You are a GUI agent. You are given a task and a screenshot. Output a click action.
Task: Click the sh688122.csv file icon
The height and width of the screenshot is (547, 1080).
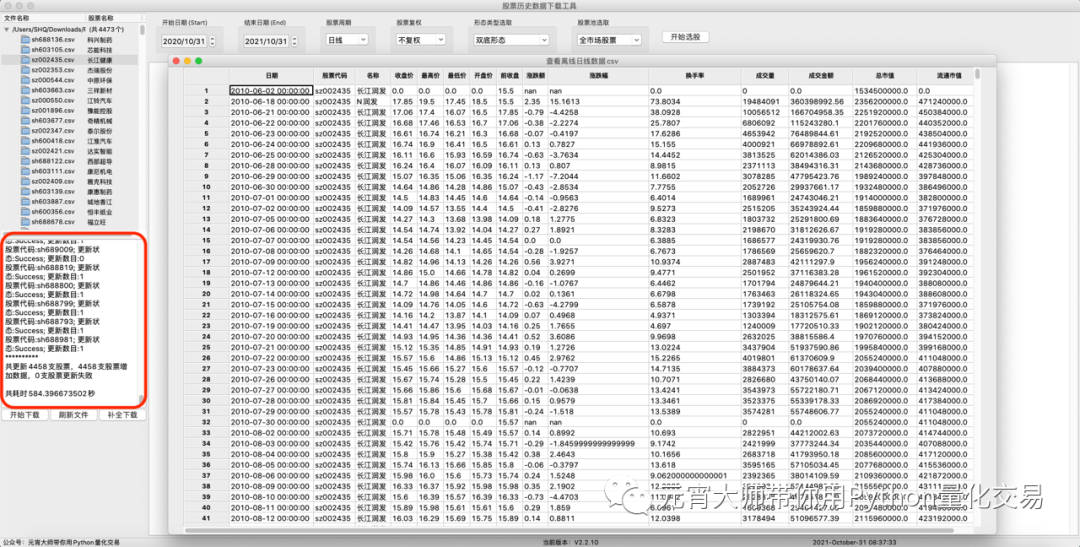pos(25,161)
